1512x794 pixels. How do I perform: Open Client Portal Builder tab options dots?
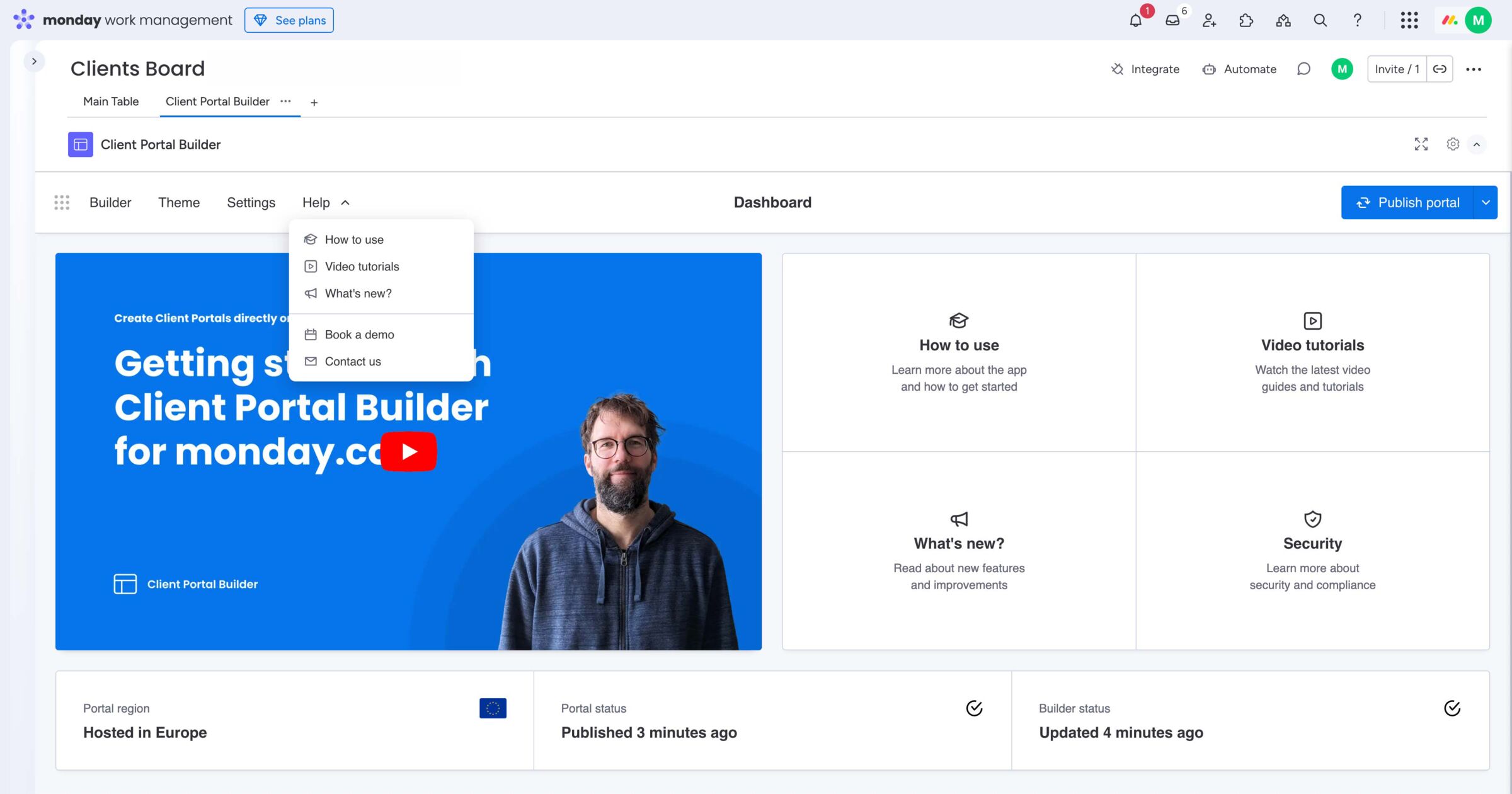point(285,101)
